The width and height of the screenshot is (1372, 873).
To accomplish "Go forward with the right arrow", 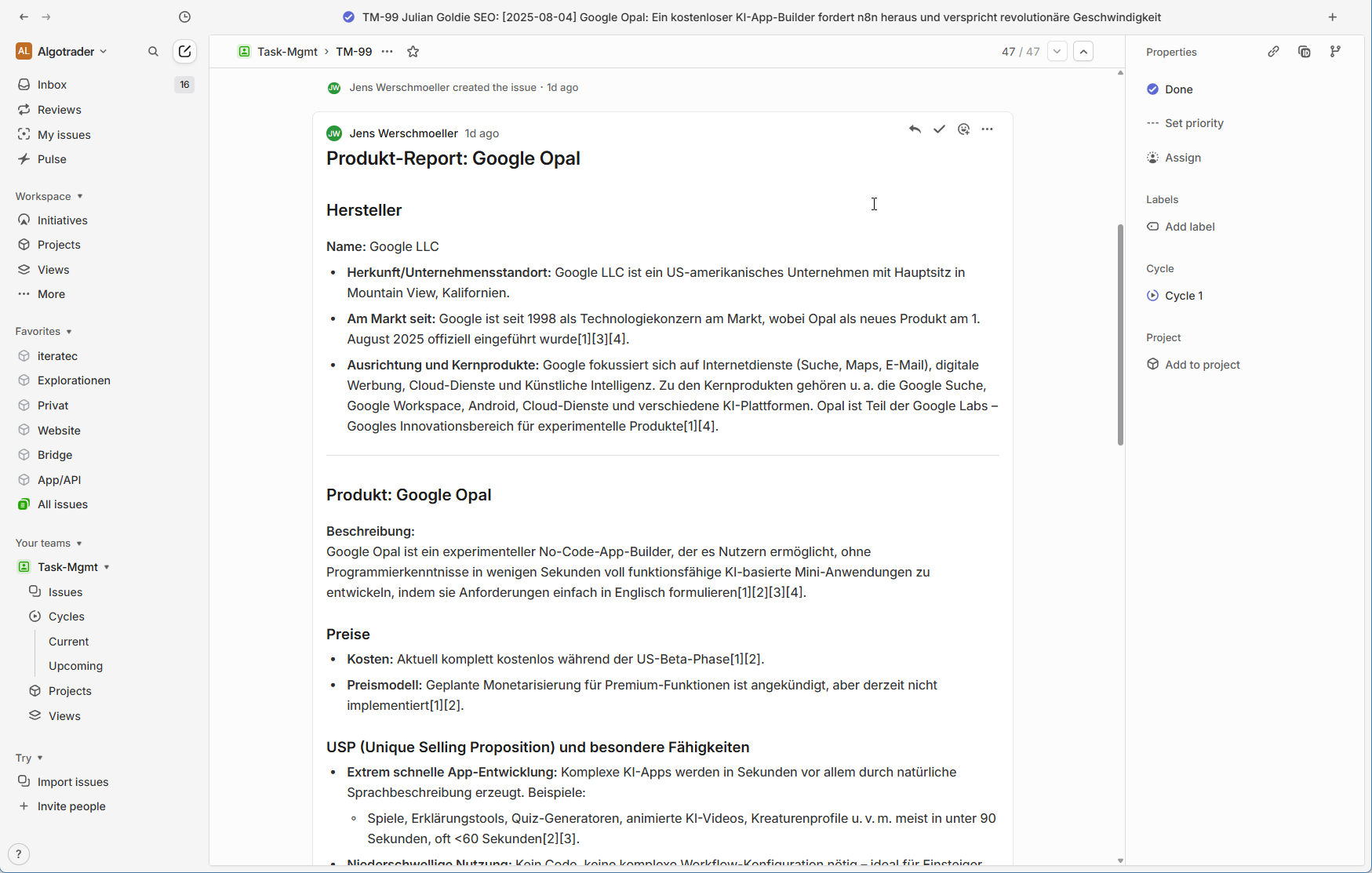I will point(46,17).
